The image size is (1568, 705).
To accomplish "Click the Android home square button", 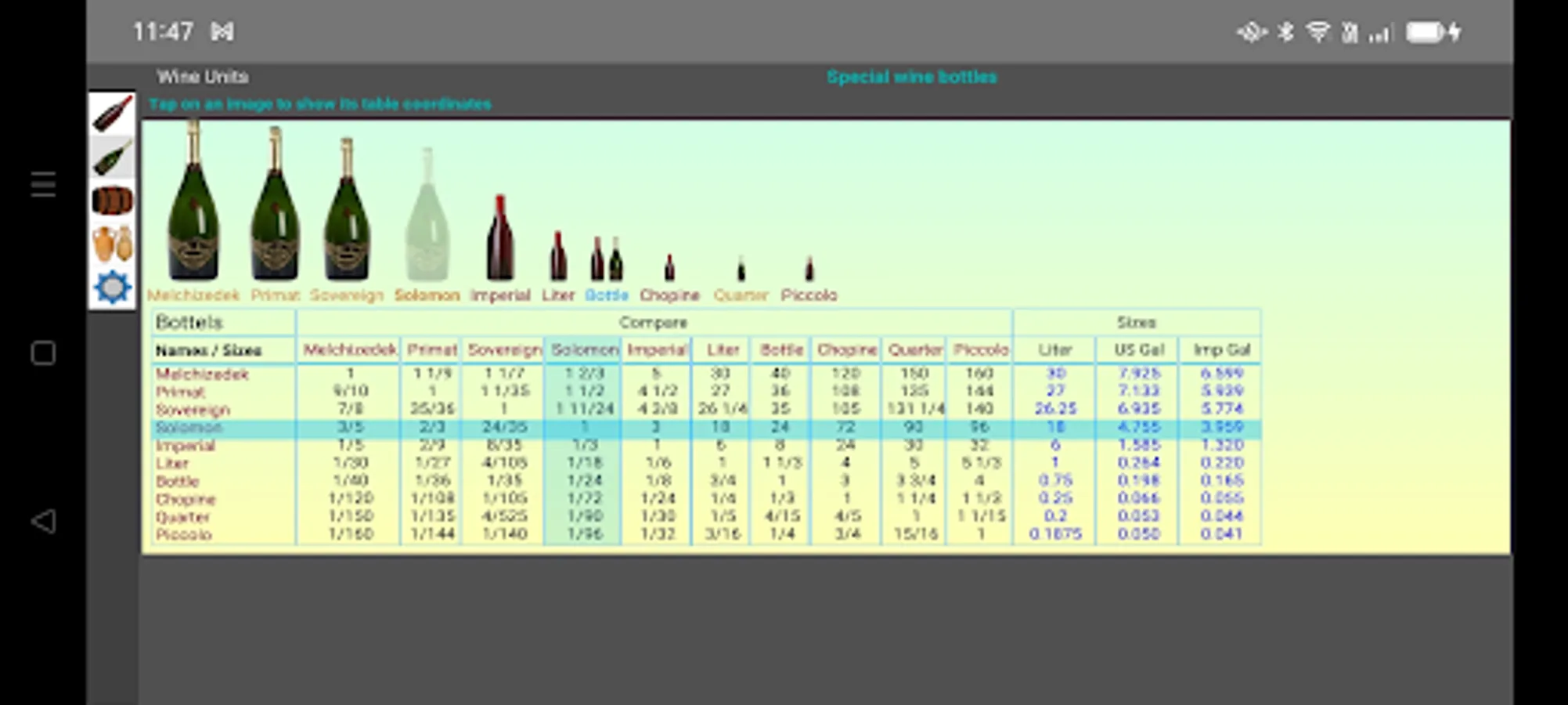I will click(x=43, y=353).
